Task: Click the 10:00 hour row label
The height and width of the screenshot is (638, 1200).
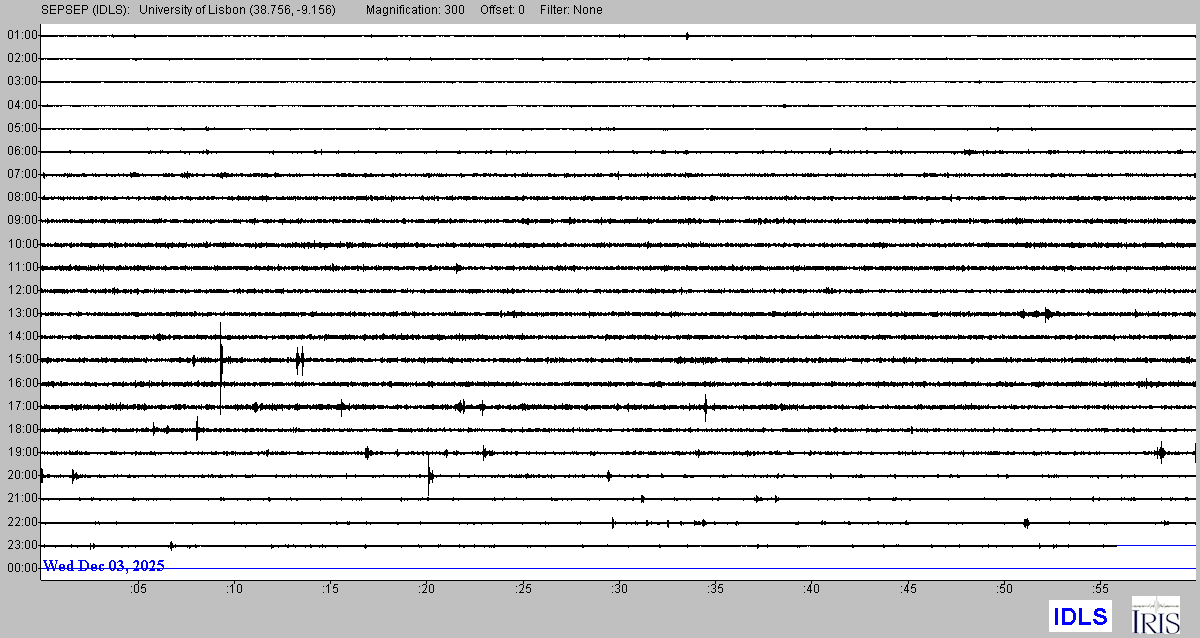Action: coord(22,244)
